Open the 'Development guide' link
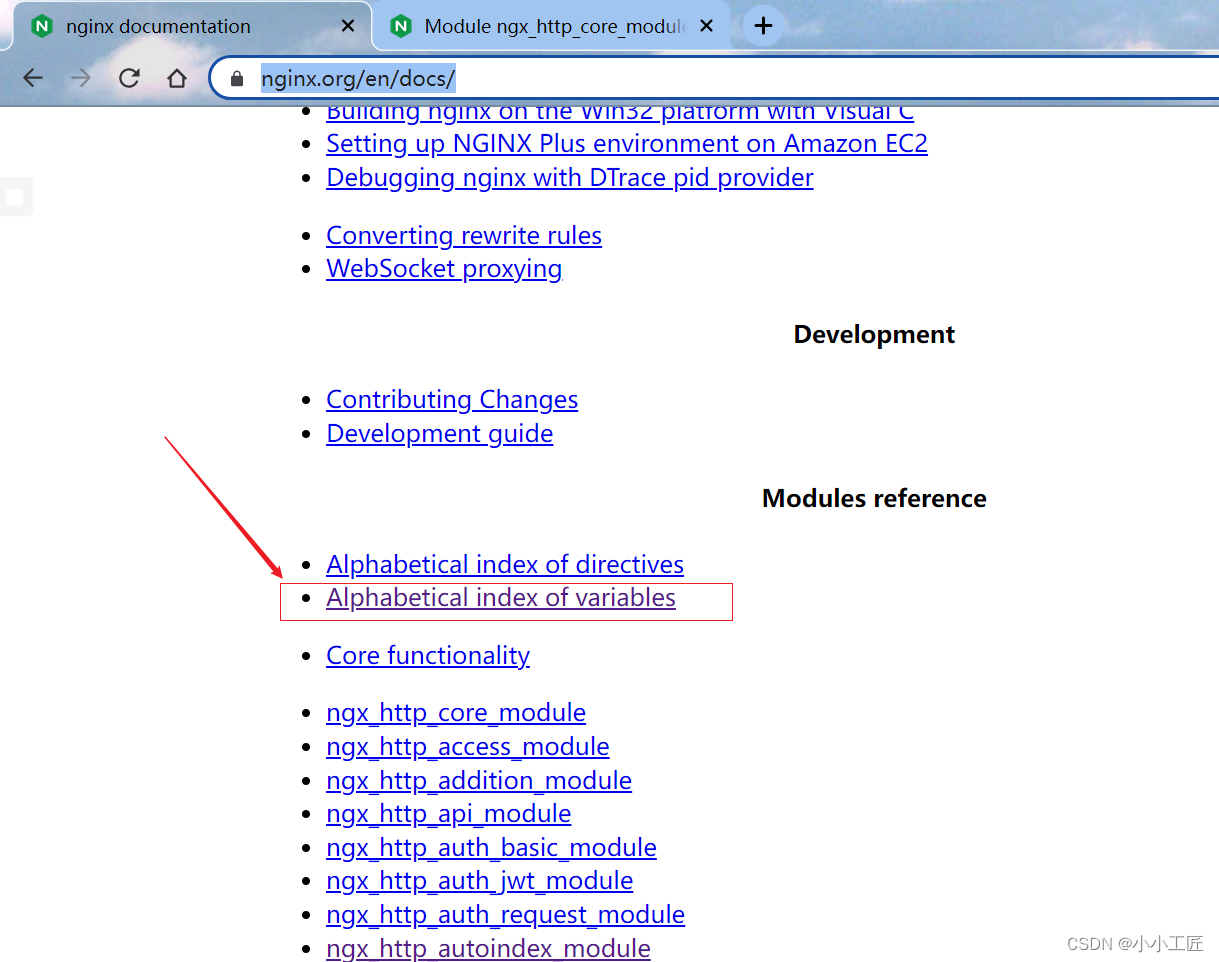The width and height of the screenshot is (1219, 962). (x=440, y=434)
